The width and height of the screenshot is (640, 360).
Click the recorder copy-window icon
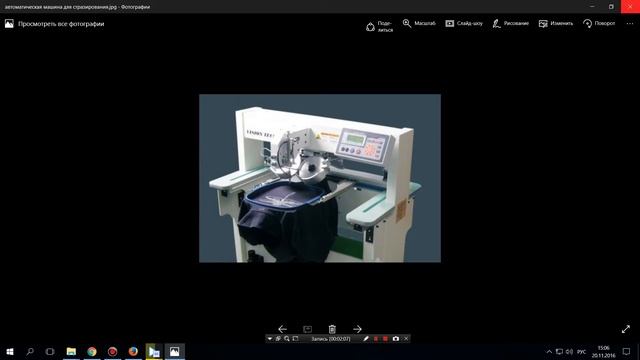coord(278,339)
